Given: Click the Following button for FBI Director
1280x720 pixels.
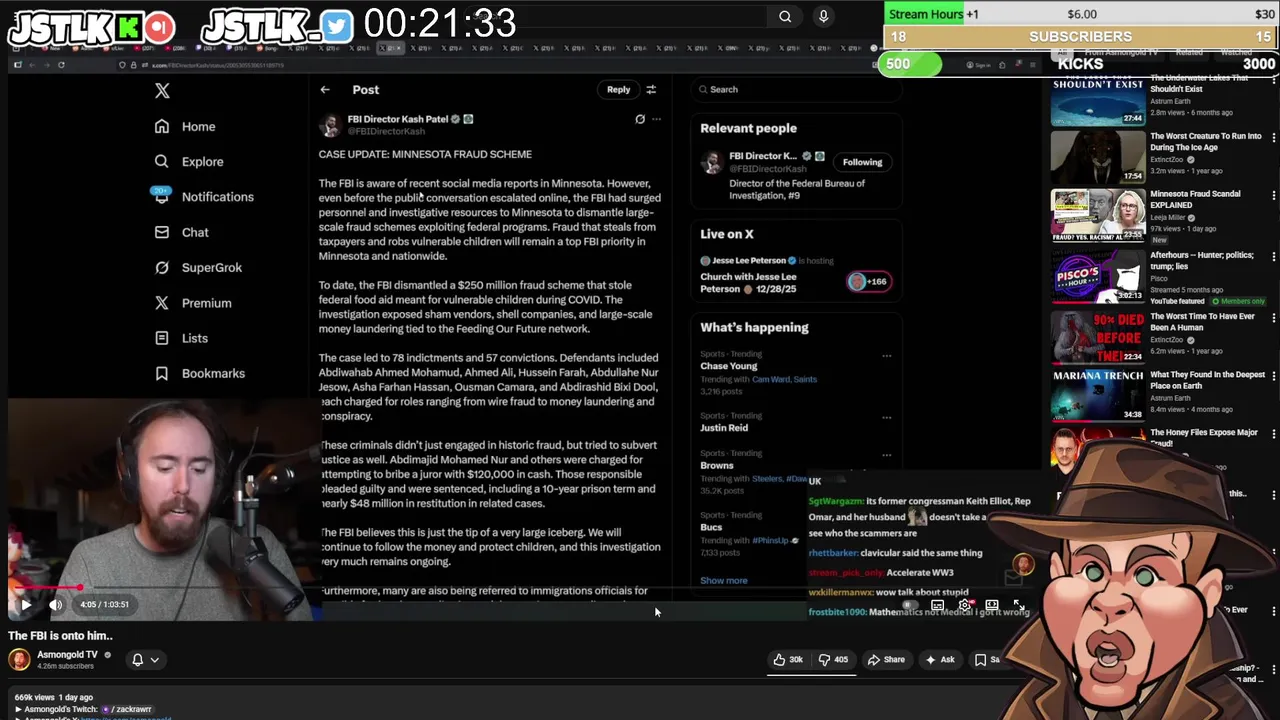Looking at the screenshot, I should click(x=862, y=162).
